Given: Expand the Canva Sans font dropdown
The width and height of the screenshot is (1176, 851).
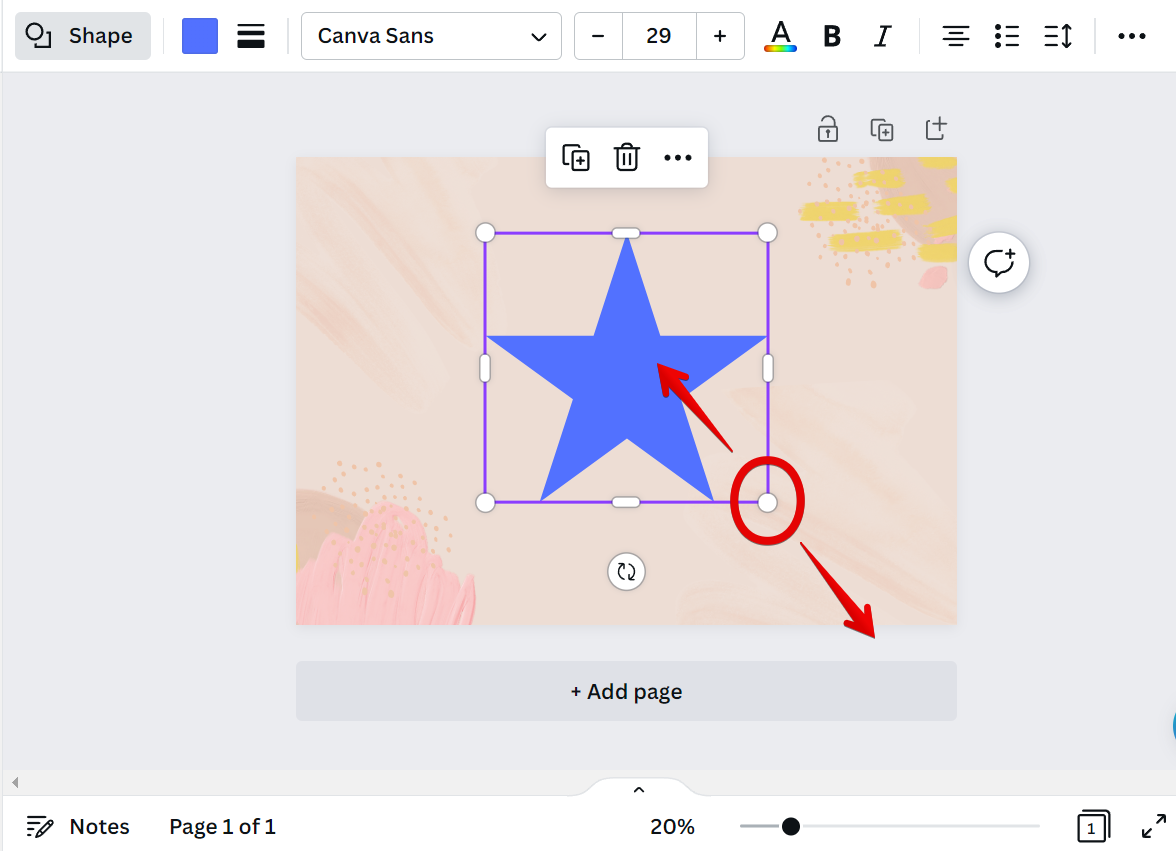Looking at the screenshot, I should pyautogui.click(x=431, y=36).
